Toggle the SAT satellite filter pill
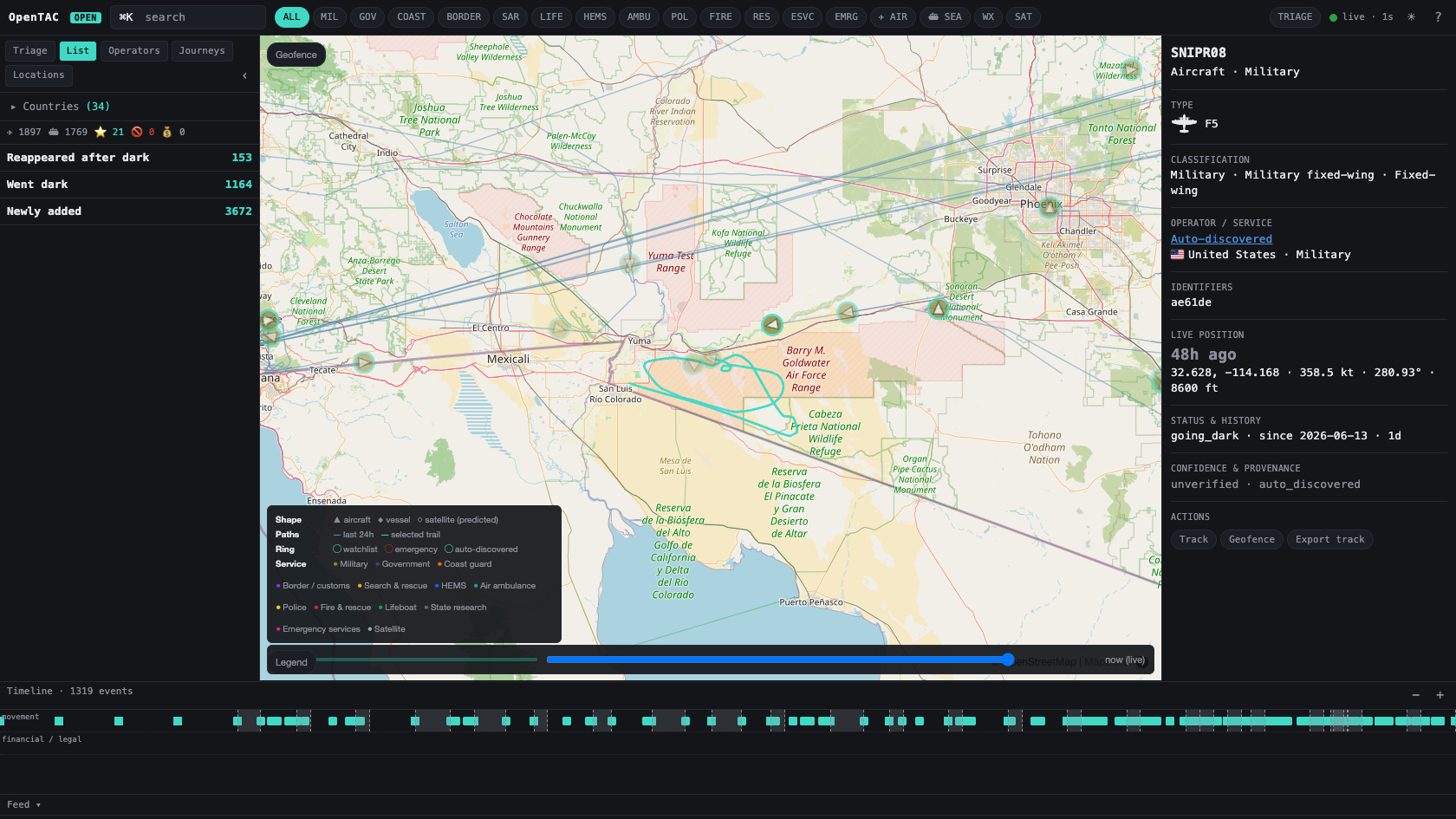The image size is (1456, 819). 1024,16
